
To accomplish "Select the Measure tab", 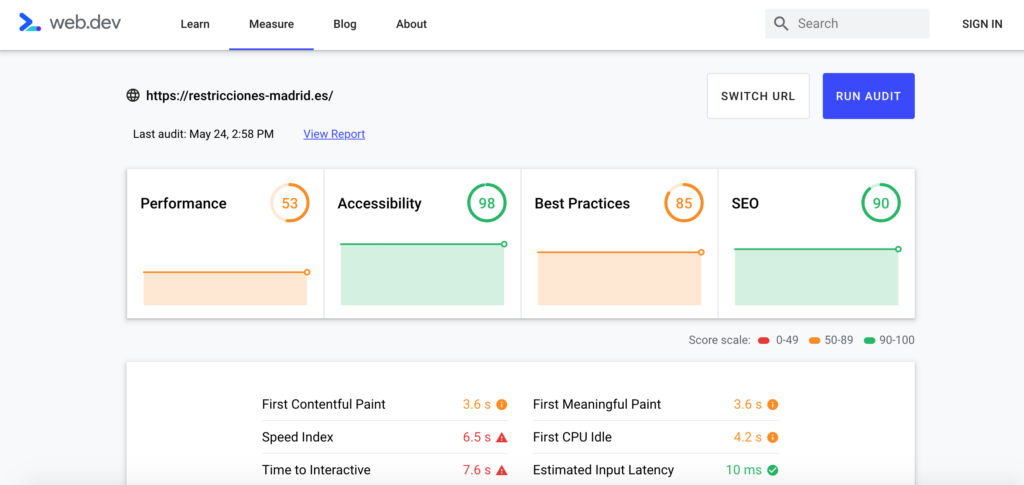I will pyautogui.click(x=271, y=24).
